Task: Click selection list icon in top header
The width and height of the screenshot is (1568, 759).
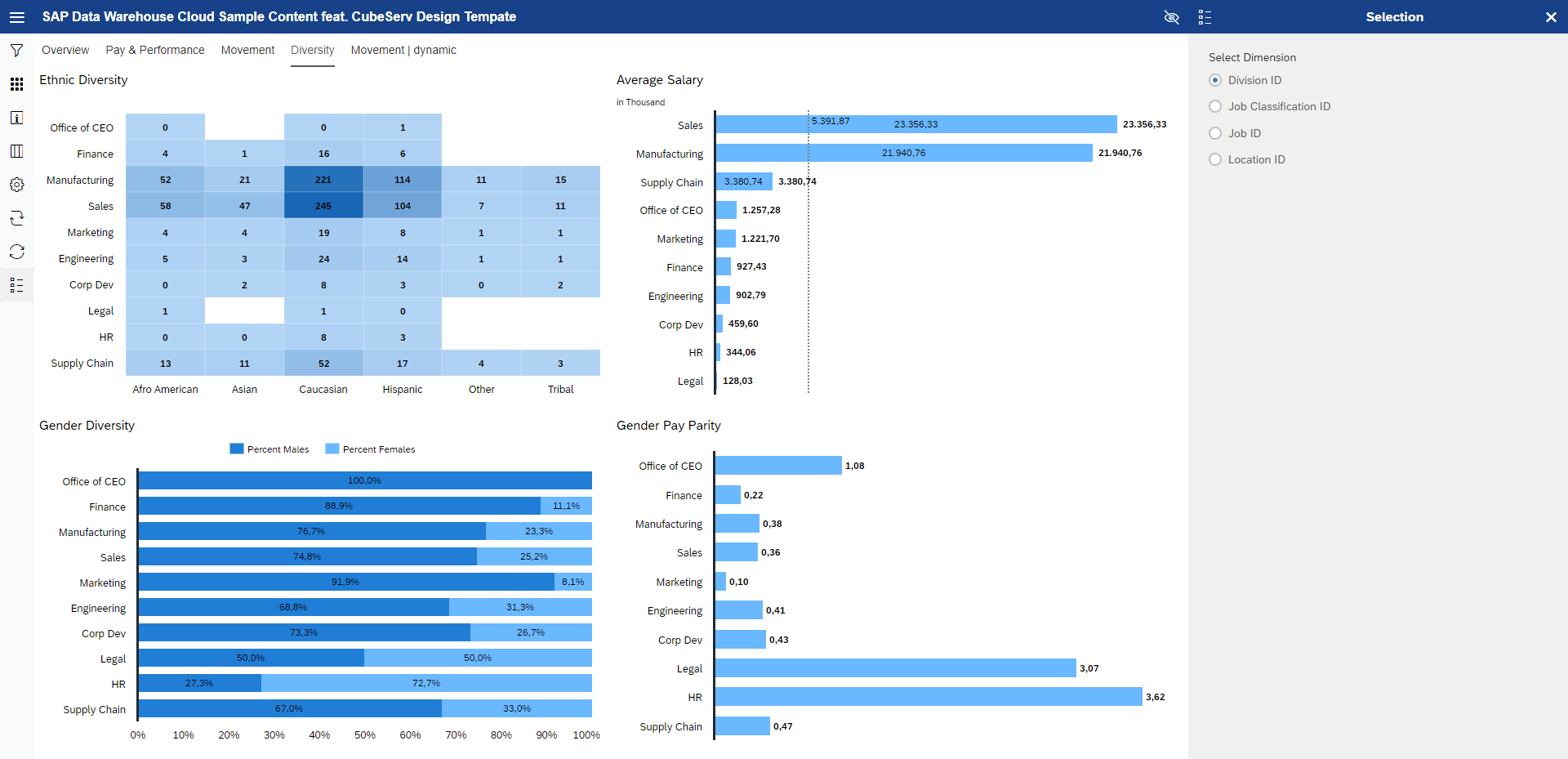Action: coord(1205,17)
